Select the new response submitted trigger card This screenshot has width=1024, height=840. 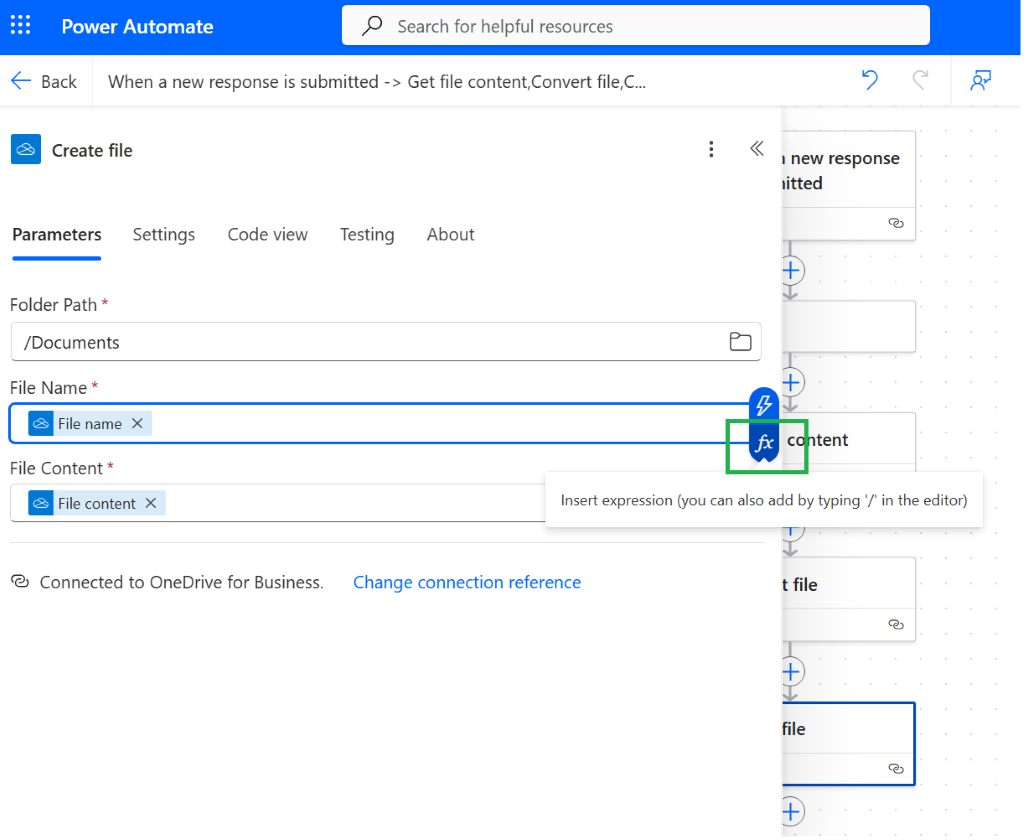pos(848,186)
